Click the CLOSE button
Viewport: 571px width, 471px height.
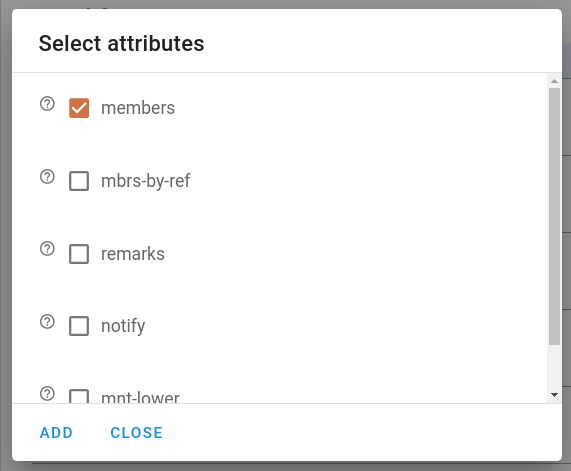point(137,433)
